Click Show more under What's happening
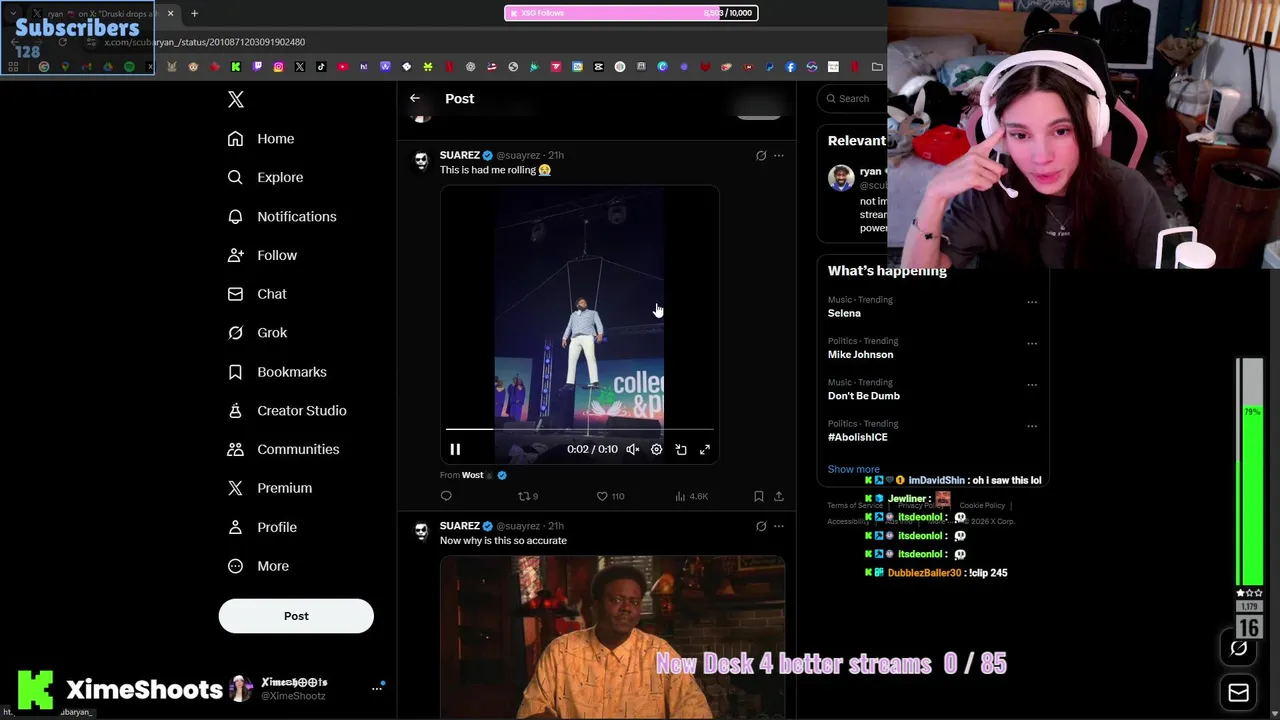Screen dimensions: 1280x720 click(853, 469)
